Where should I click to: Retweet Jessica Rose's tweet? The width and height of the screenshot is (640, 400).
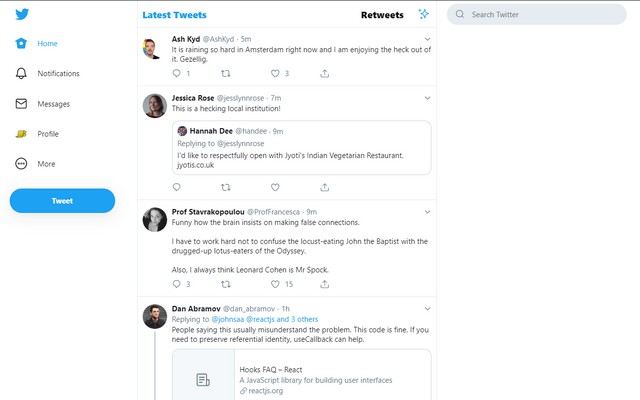point(225,187)
